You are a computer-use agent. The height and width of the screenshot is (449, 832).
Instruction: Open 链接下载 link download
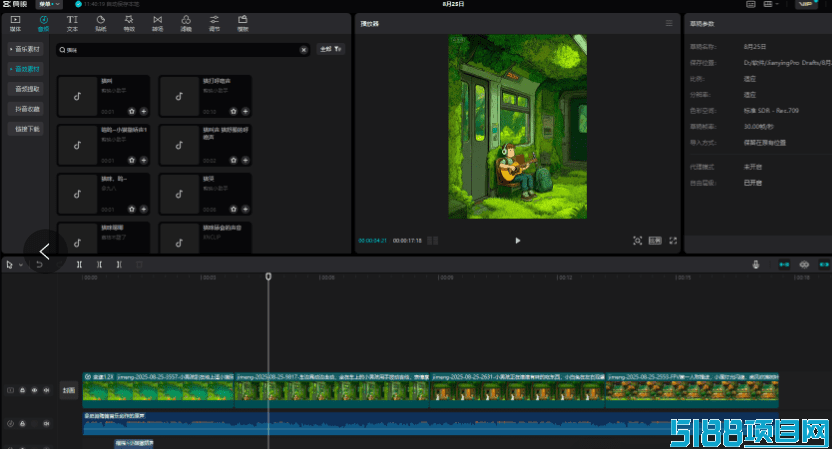pos(25,129)
